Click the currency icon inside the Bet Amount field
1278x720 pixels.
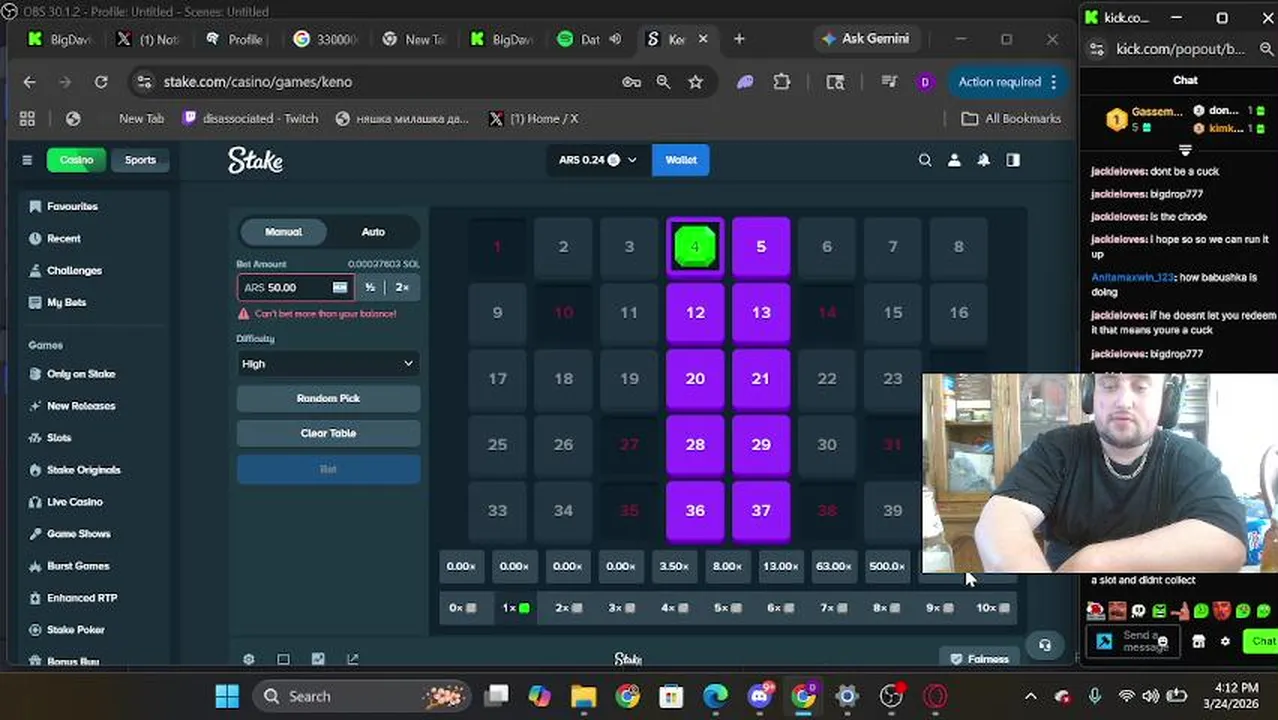340,287
